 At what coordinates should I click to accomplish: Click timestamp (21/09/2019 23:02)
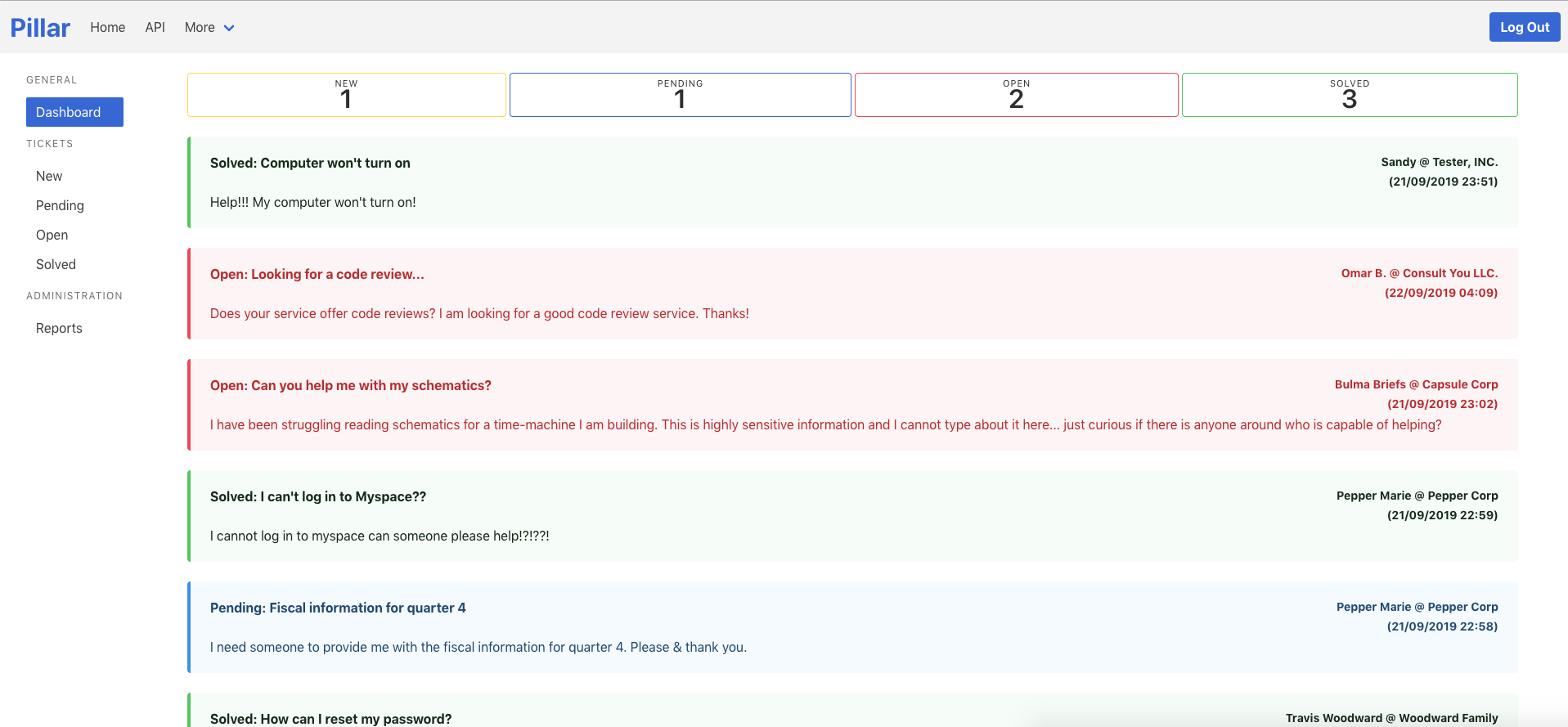(x=1442, y=404)
